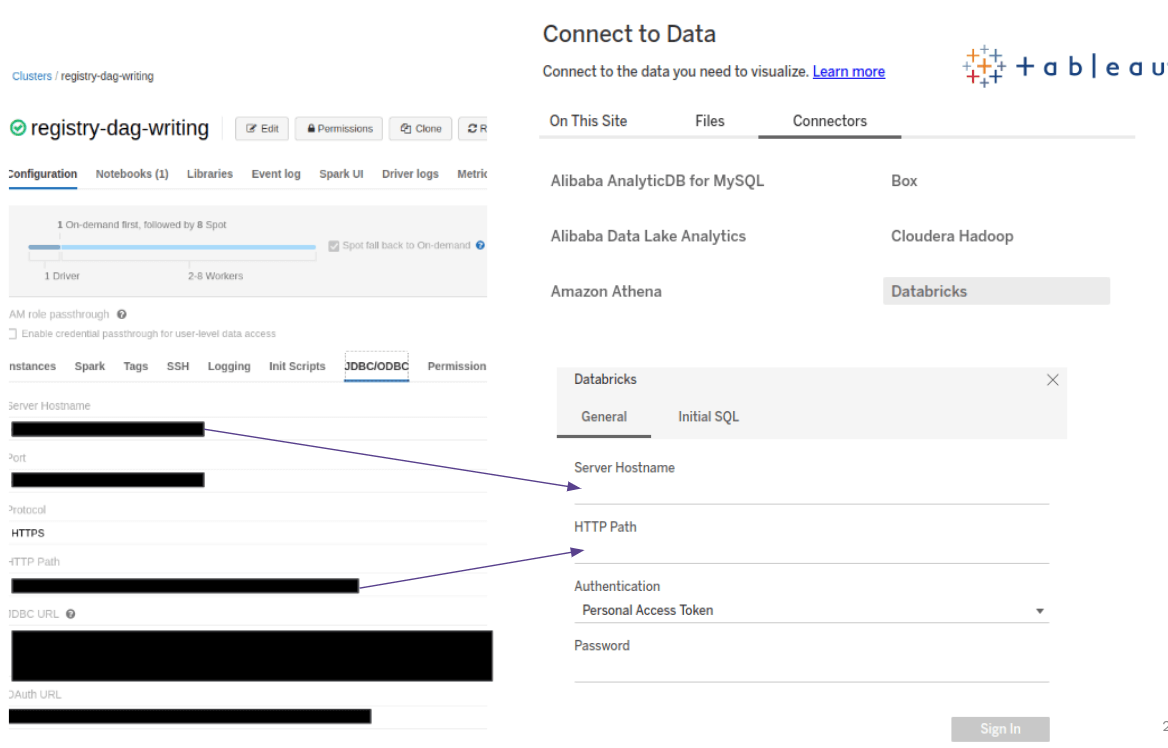Click the green running status icon beside registry-dag-writing
Viewport: 1168px width, 748px height.
coord(18,127)
